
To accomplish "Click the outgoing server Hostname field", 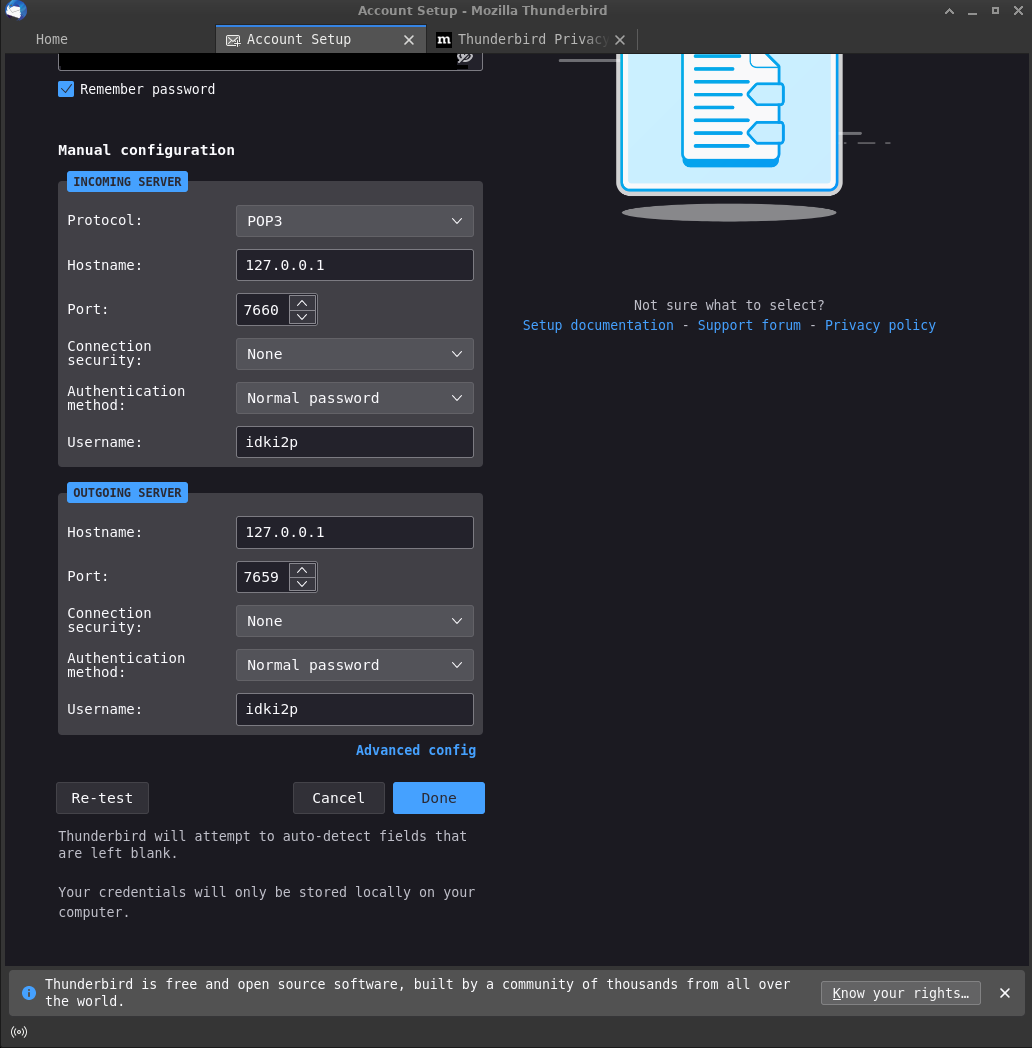I will pyautogui.click(x=354, y=533).
